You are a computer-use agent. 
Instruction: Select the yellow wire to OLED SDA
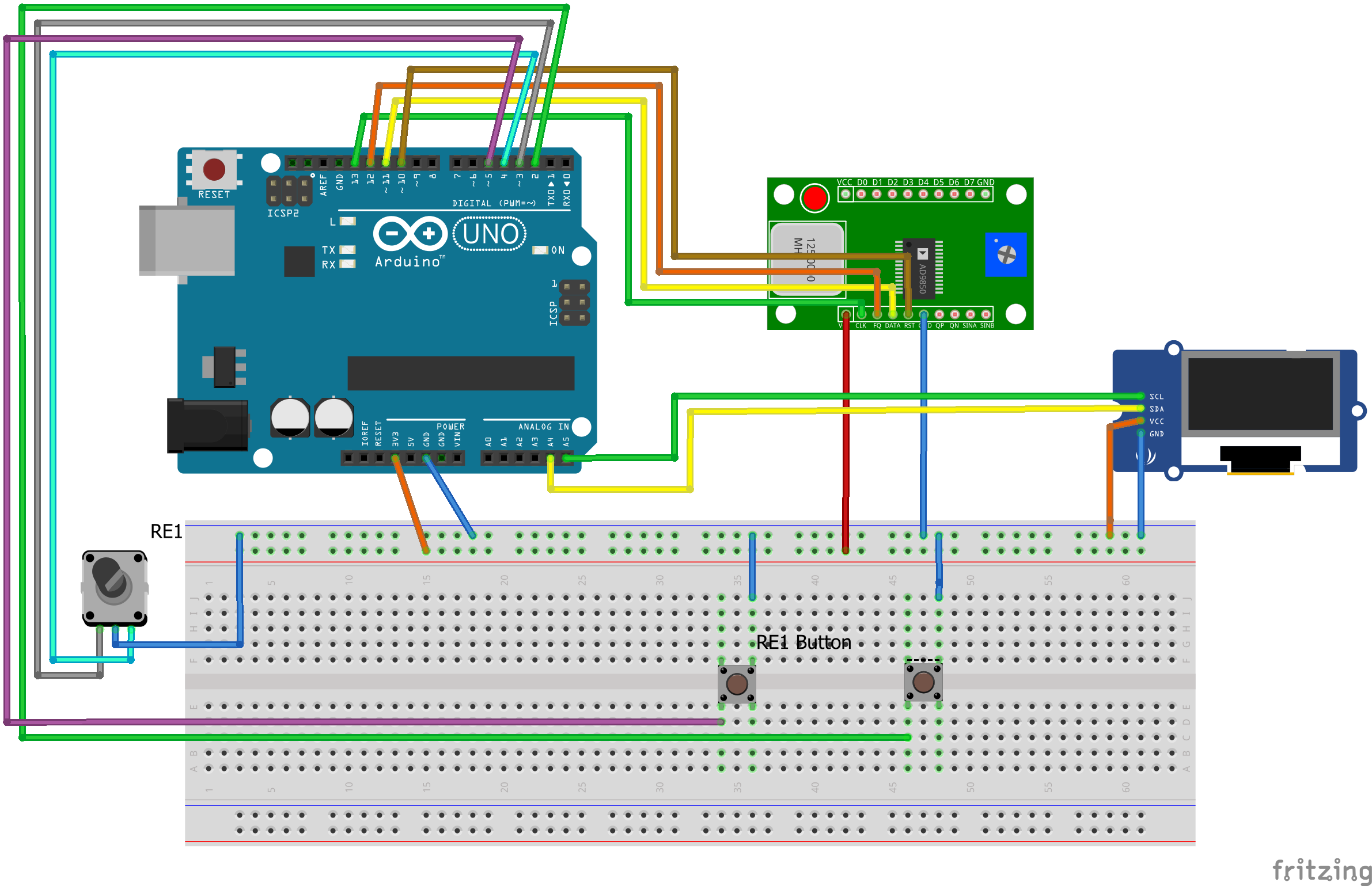(916, 409)
